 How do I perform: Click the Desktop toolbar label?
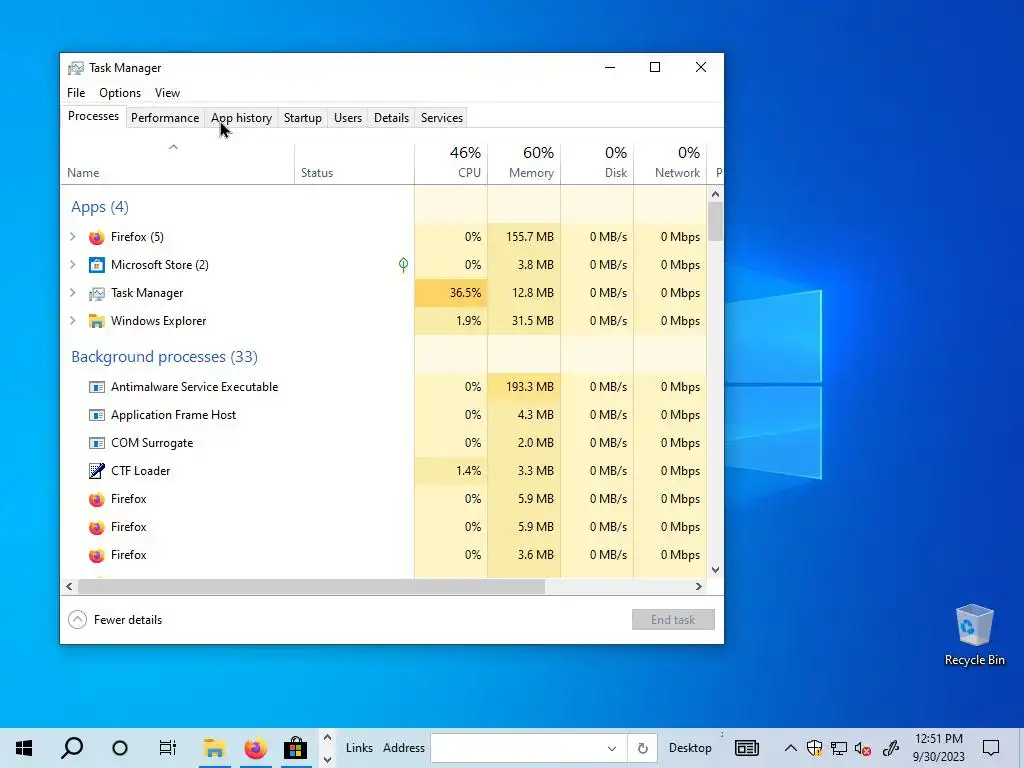690,748
